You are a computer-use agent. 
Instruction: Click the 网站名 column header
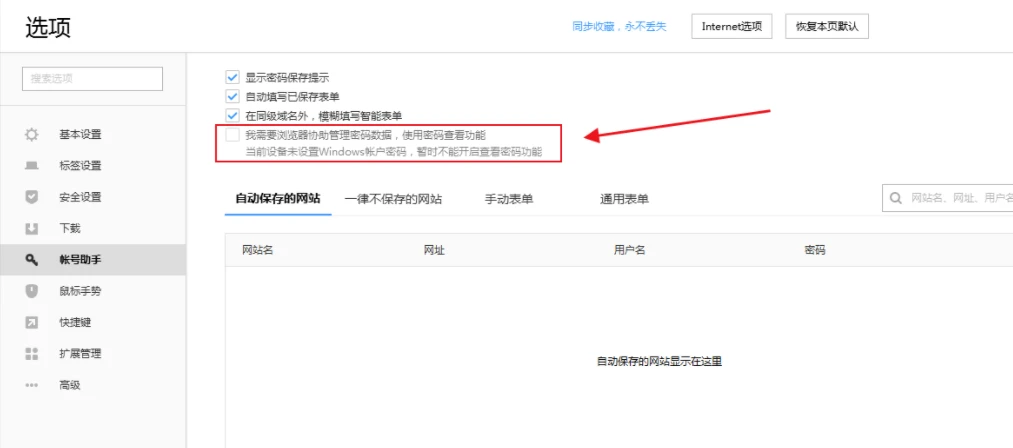click(258, 250)
